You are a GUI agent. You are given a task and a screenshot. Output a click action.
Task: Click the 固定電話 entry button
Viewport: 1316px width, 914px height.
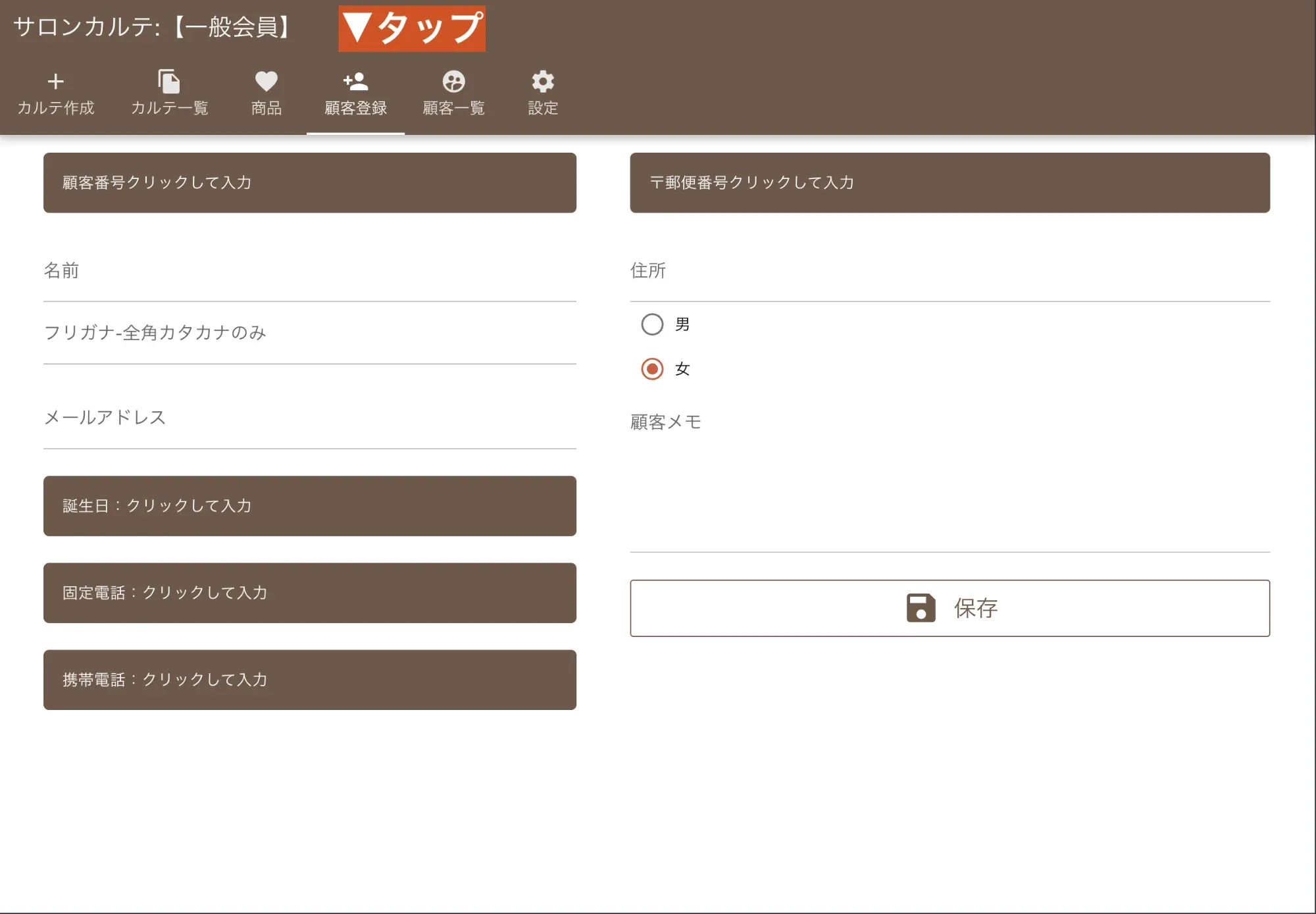tap(309, 593)
